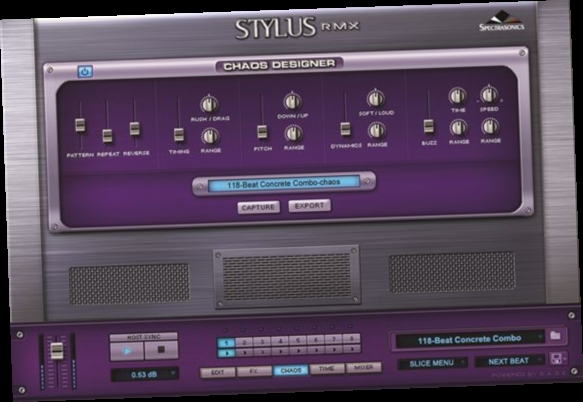
Task: Click the save disk icon
Action: coord(558,358)
